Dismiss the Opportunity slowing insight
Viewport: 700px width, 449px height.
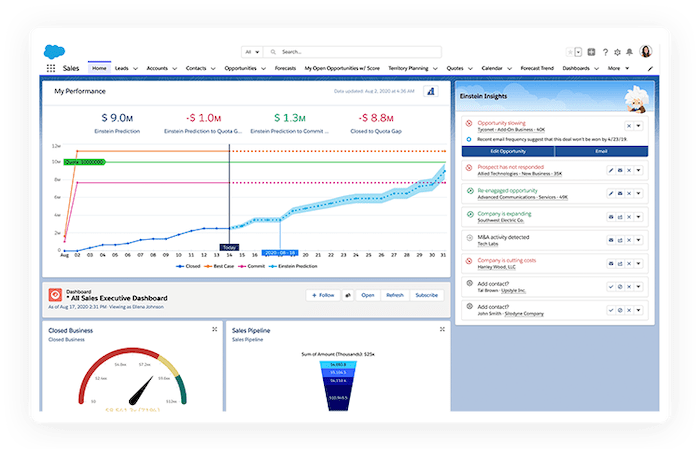tap(627, 125)
